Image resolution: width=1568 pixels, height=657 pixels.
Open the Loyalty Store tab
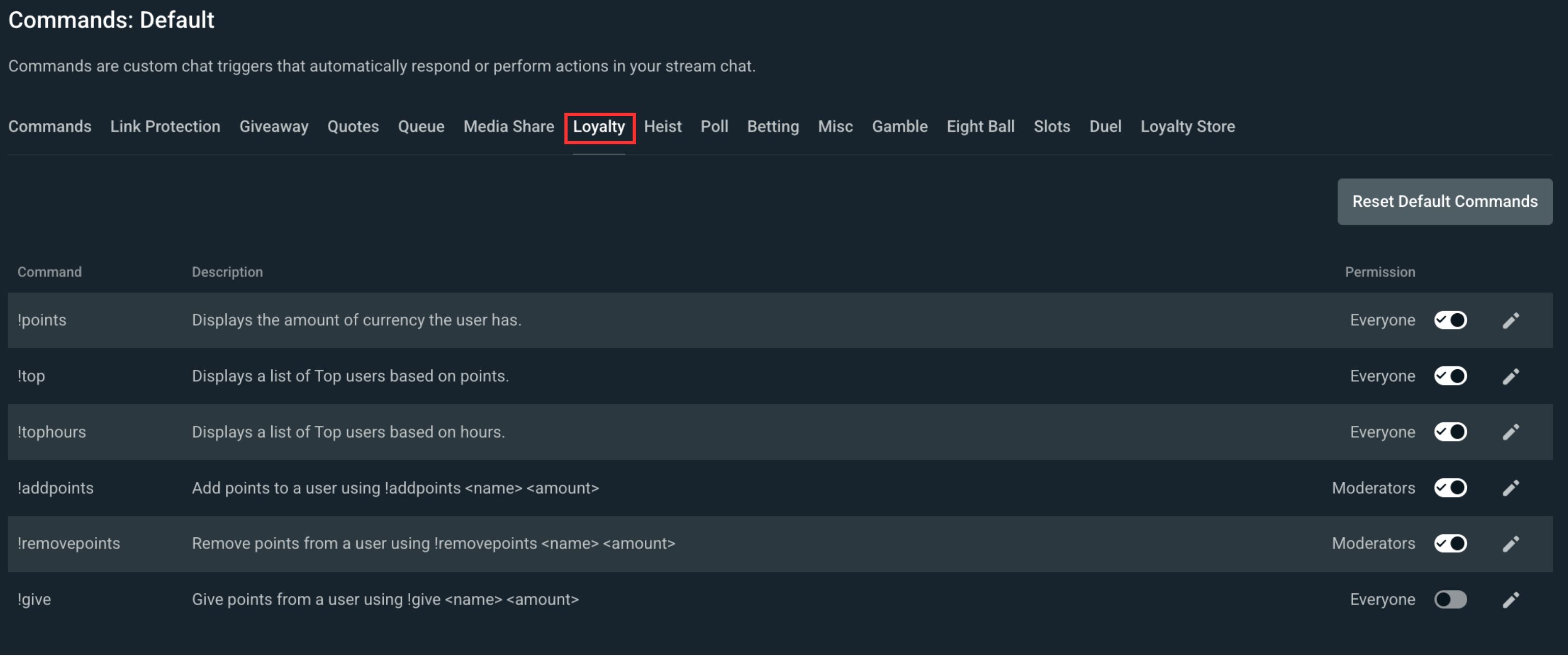click(x=1187, y=127)
